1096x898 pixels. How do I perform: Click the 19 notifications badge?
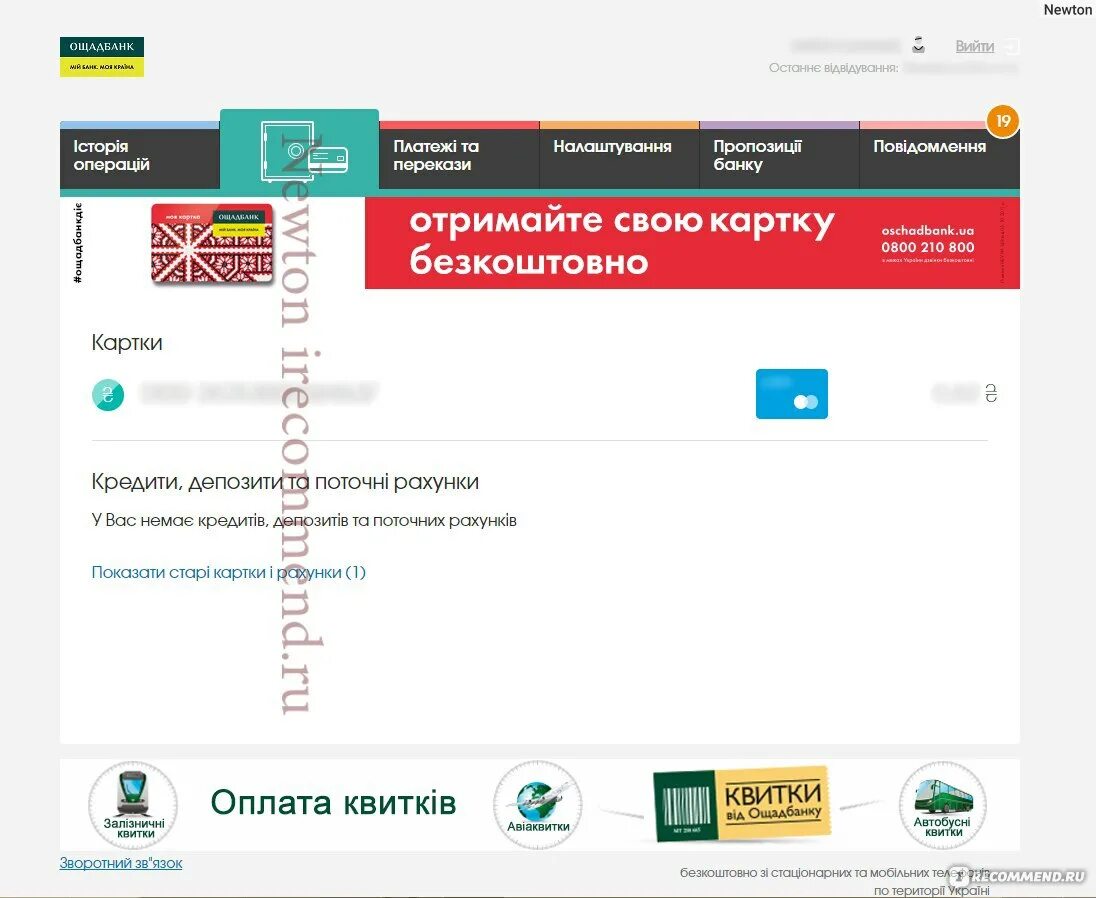click(1003, 122)
